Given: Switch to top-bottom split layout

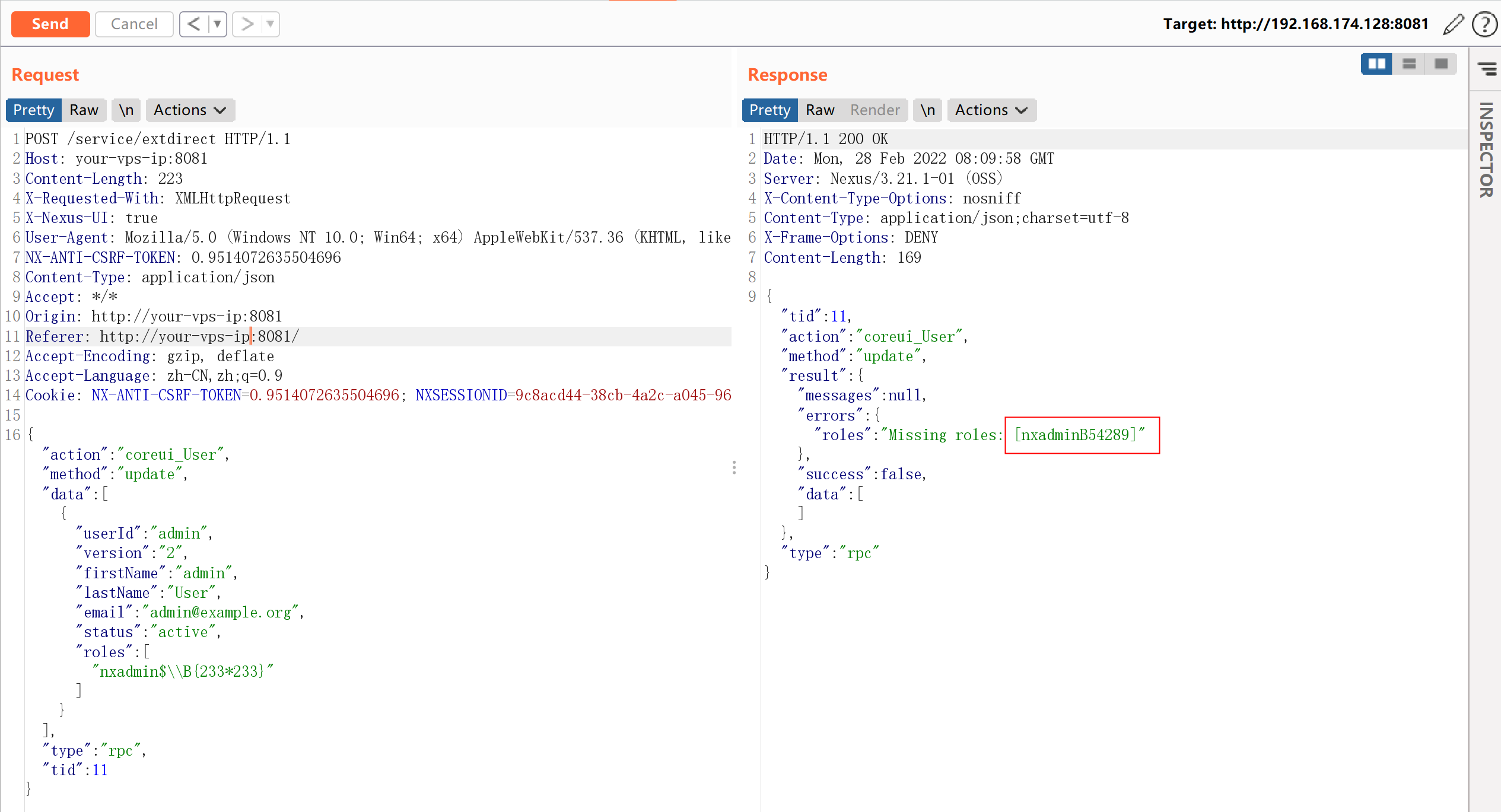Looking at the screenshot, I should (1409, 63).
